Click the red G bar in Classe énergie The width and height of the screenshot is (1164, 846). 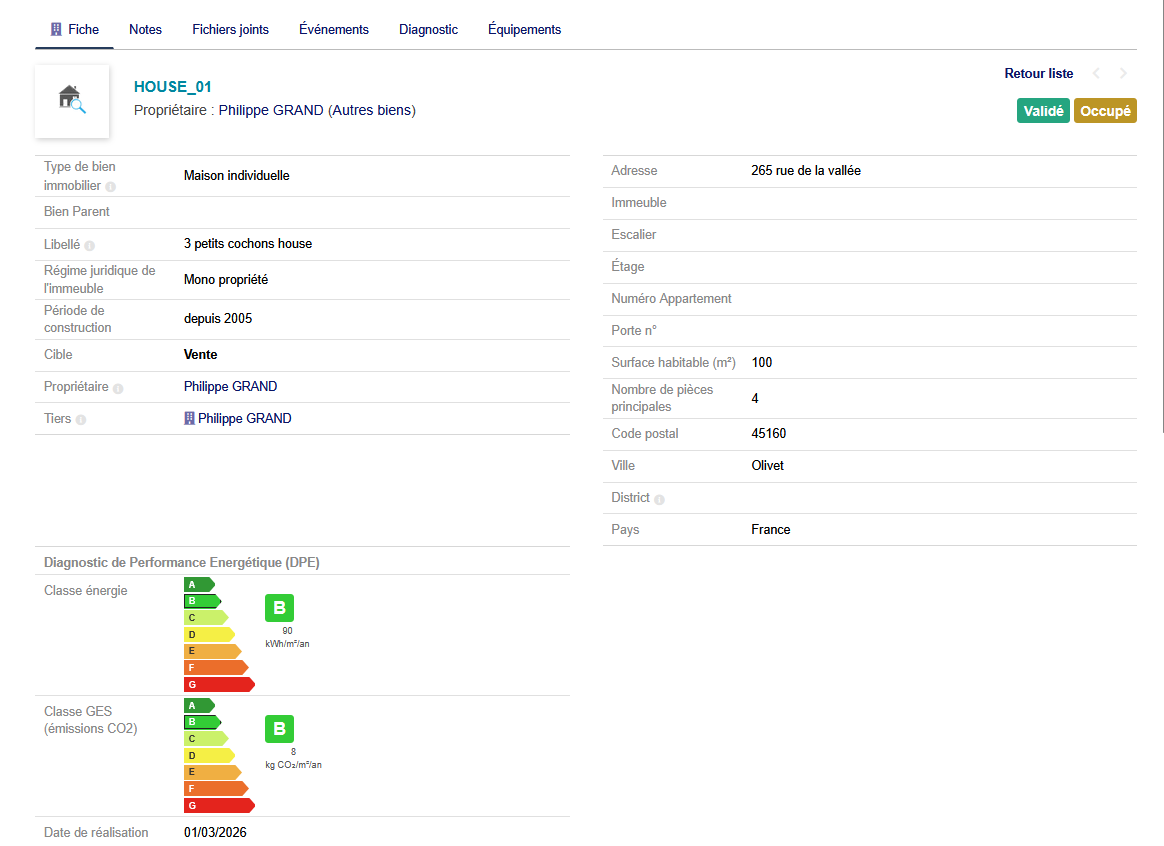218,685
